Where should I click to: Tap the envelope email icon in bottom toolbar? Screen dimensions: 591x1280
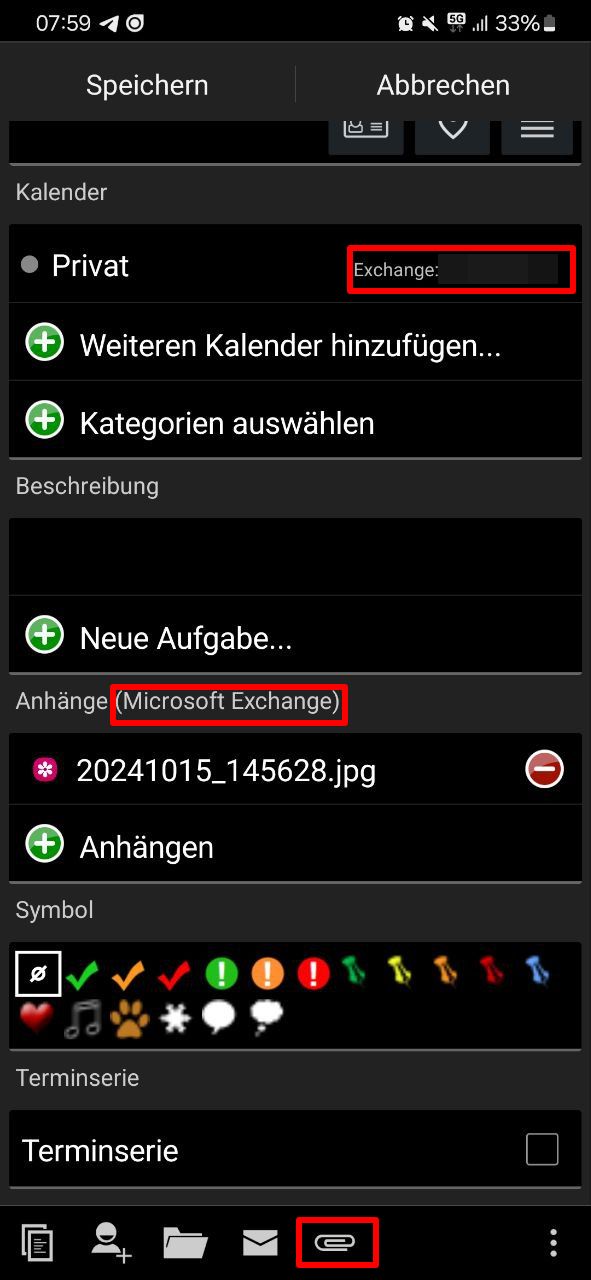tap(260, 1242)
